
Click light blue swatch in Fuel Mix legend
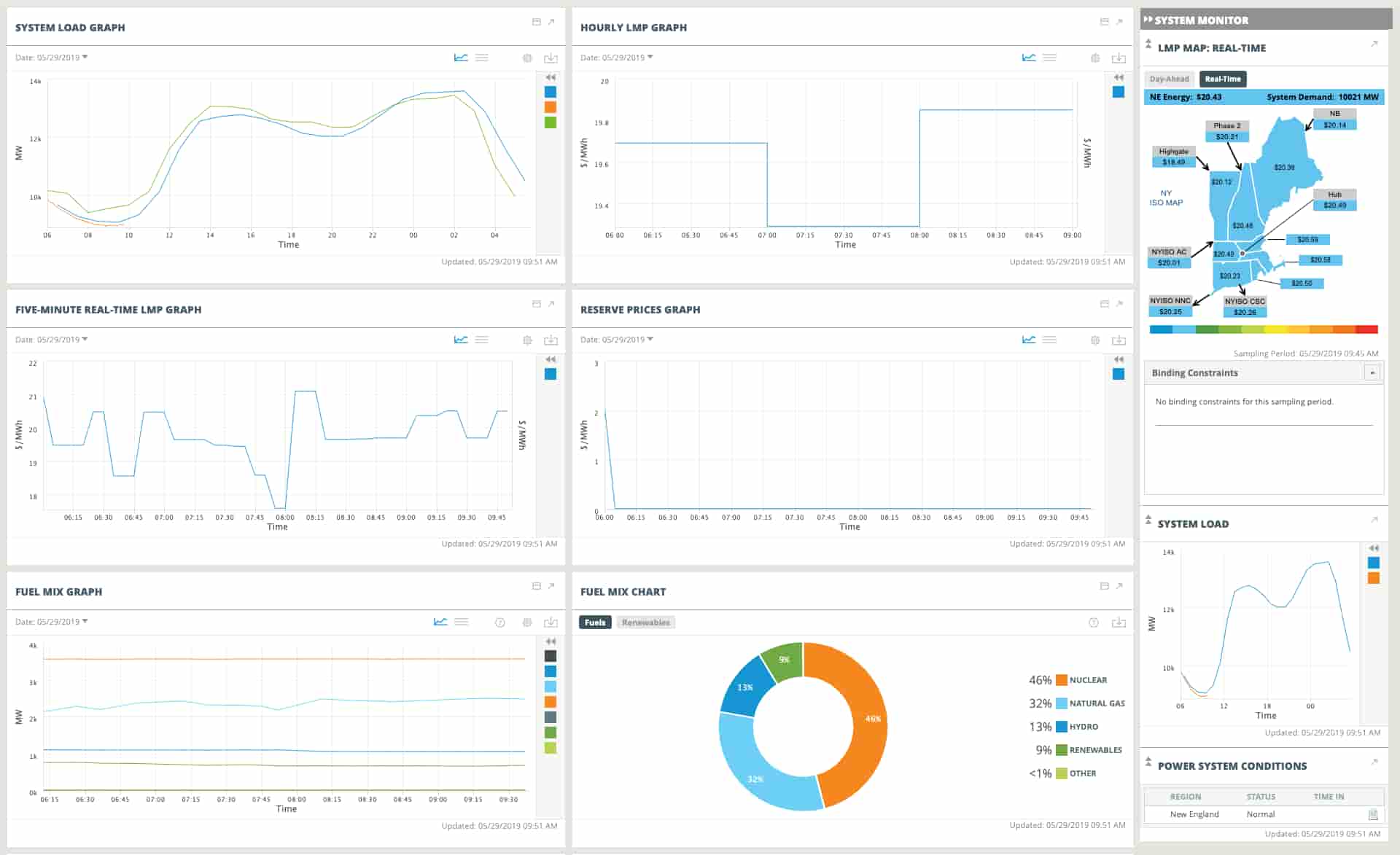551,687
